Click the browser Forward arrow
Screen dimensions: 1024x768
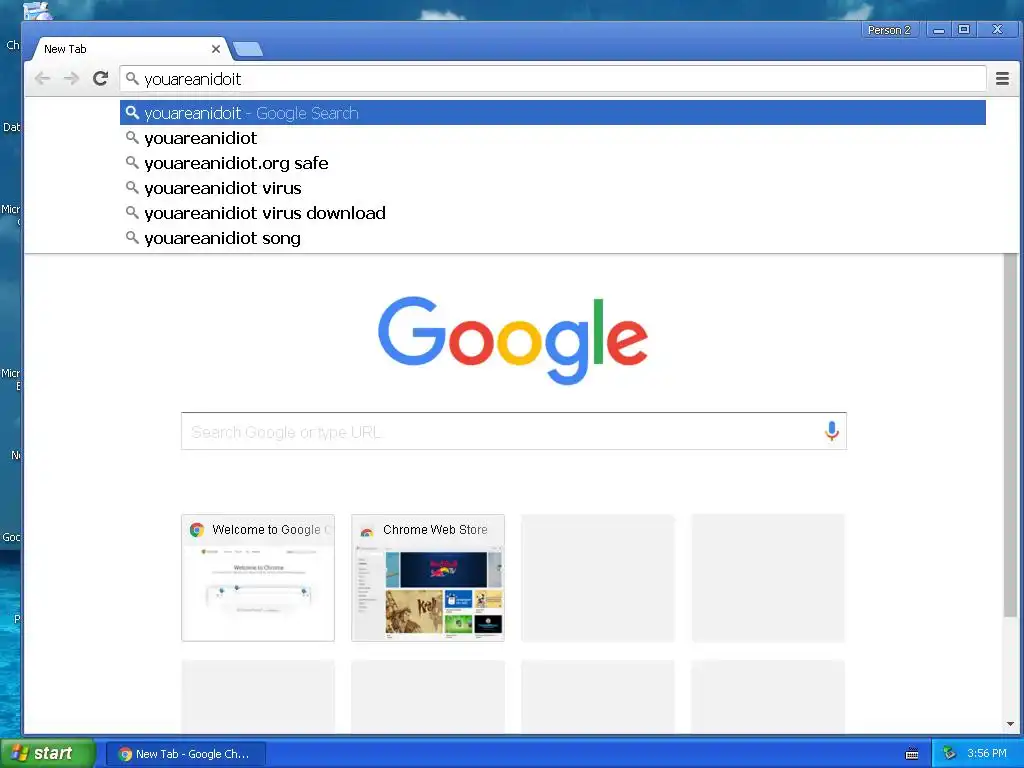click(x=71, y=79)
